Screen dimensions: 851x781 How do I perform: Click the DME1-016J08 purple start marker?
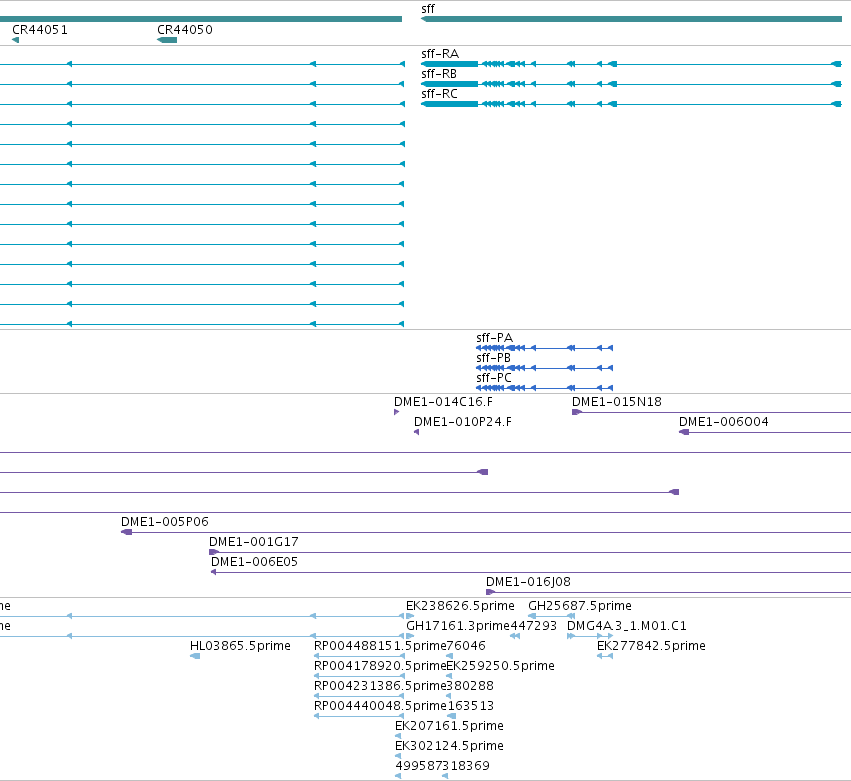click(x=491, y=592)
